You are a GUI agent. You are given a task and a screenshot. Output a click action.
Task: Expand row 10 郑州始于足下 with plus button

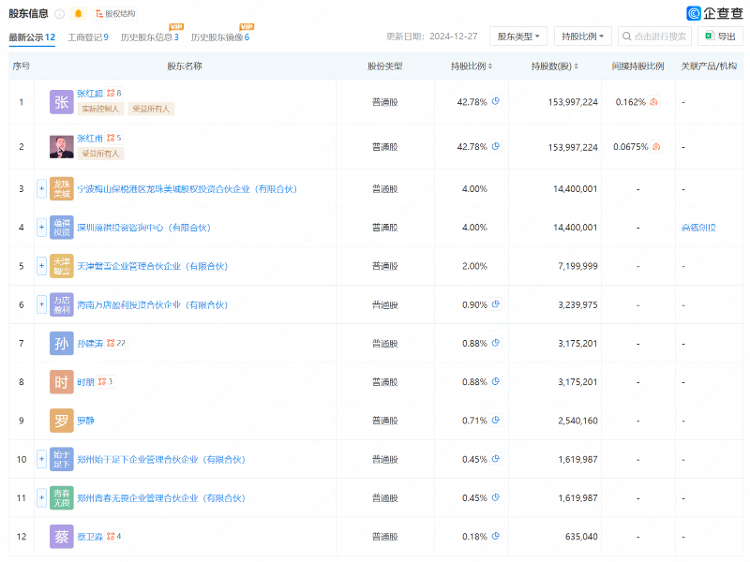[42, 459]
